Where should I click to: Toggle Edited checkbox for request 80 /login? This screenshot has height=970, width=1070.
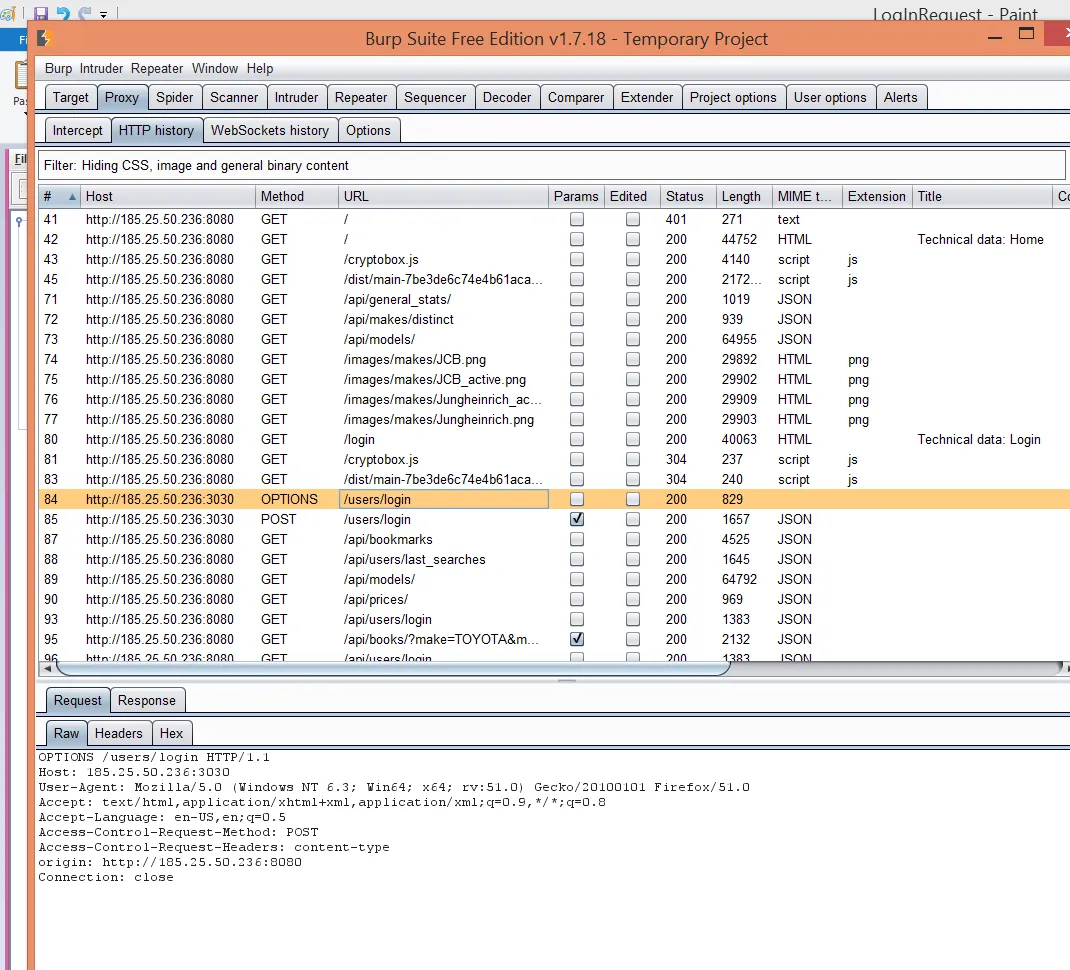click(x=633, y=440)
